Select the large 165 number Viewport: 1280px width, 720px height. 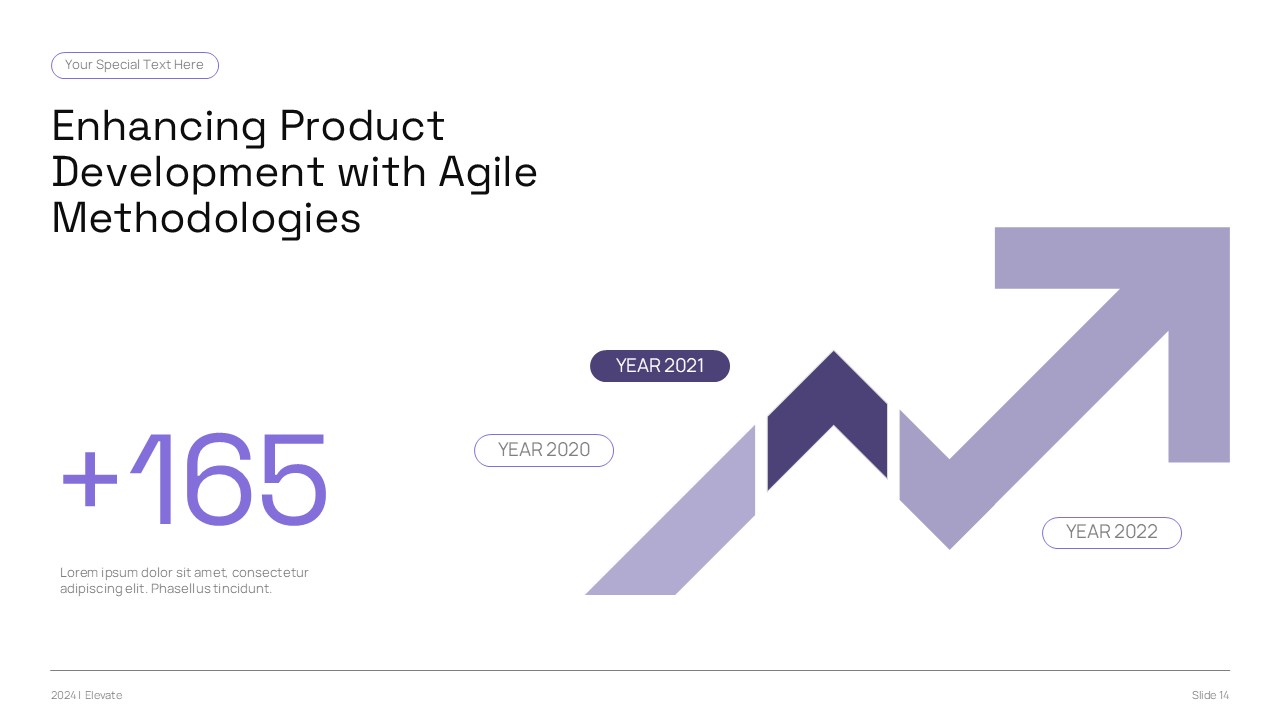(x=230, y=480)
